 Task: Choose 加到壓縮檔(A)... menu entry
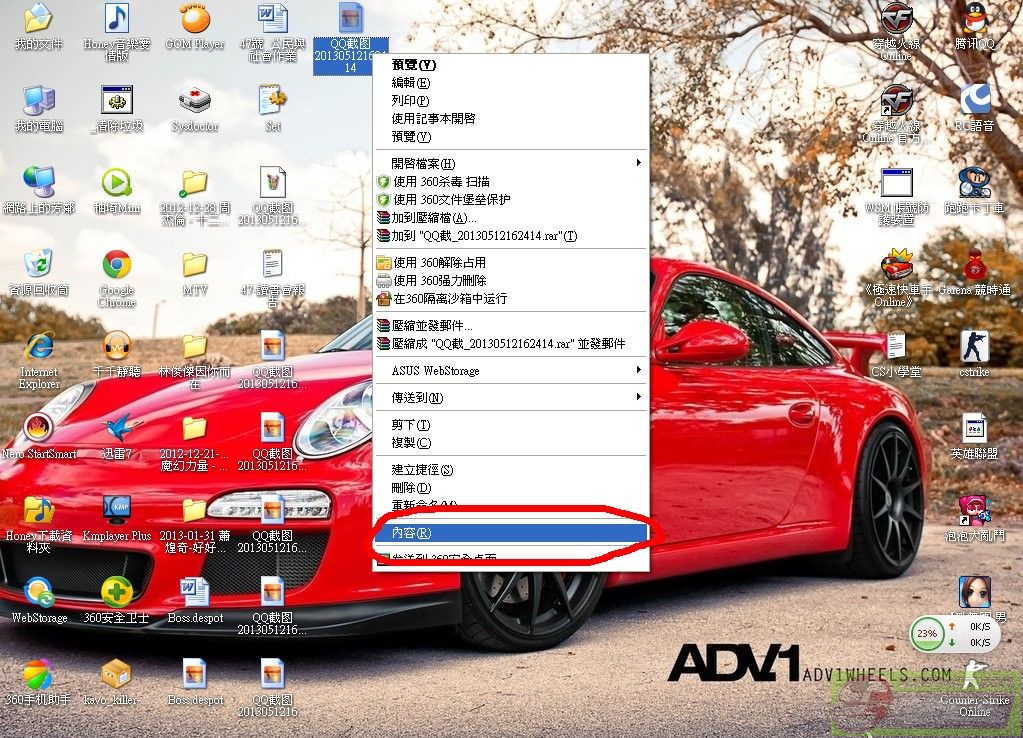point(434,218)
